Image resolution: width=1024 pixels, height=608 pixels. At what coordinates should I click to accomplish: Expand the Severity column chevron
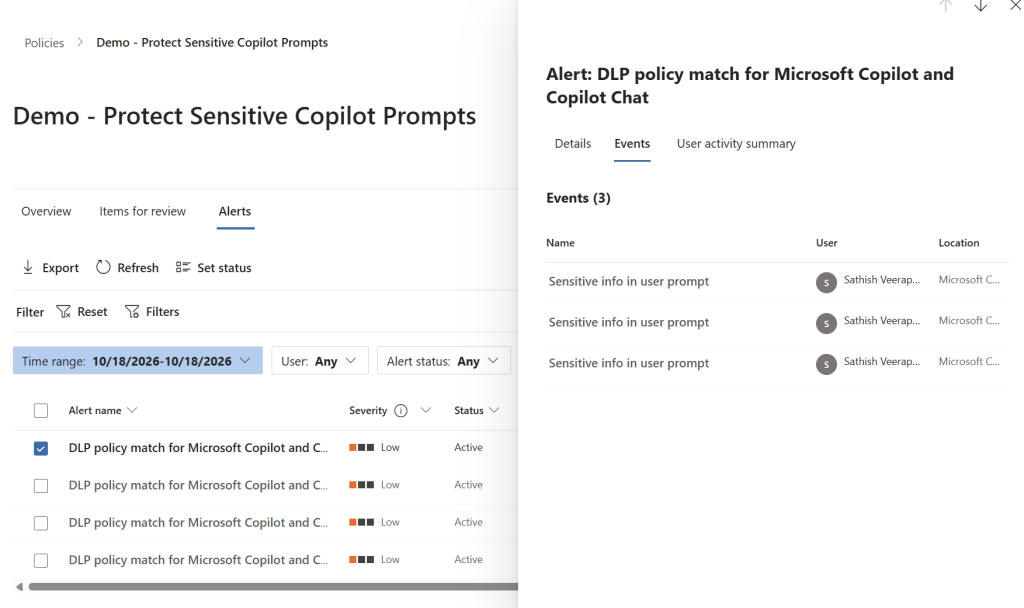pyautogui.click(x=426, y=410)
